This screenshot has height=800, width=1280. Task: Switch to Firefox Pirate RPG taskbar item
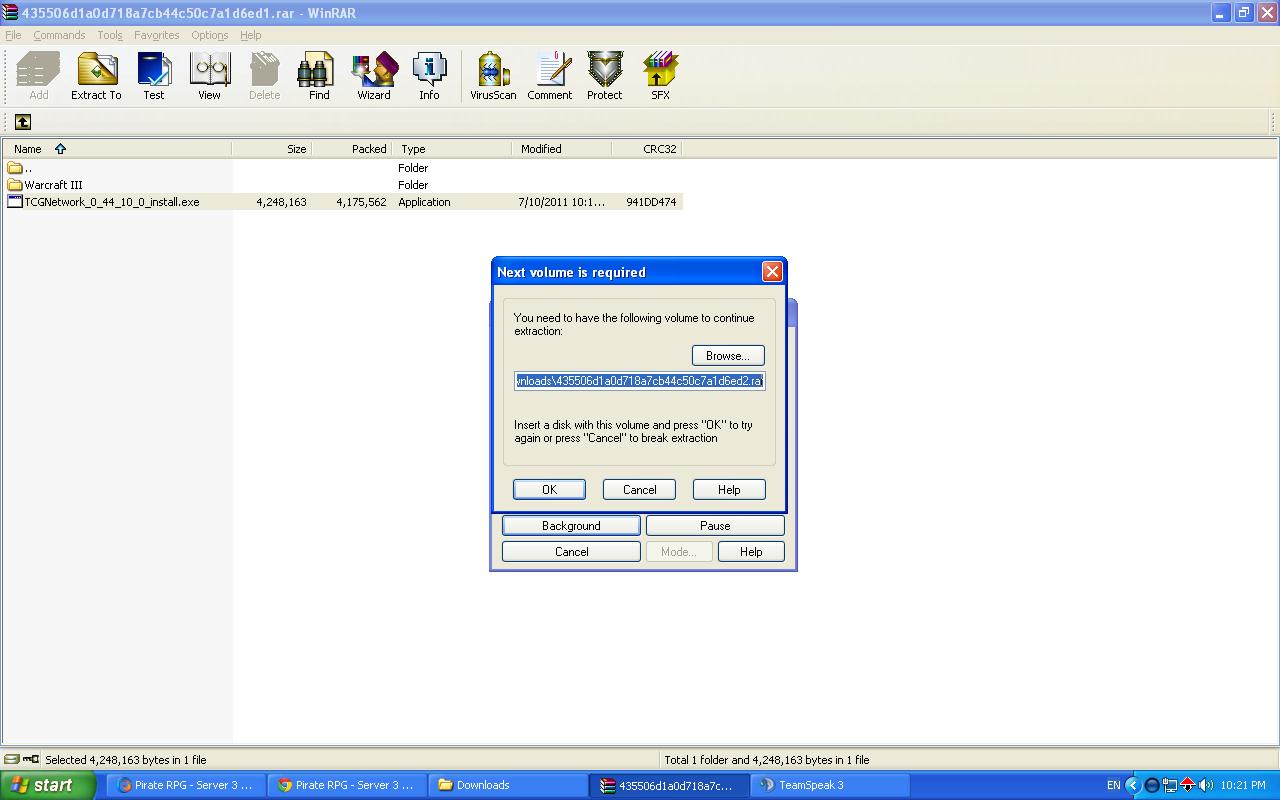click(x=186, y=786)
